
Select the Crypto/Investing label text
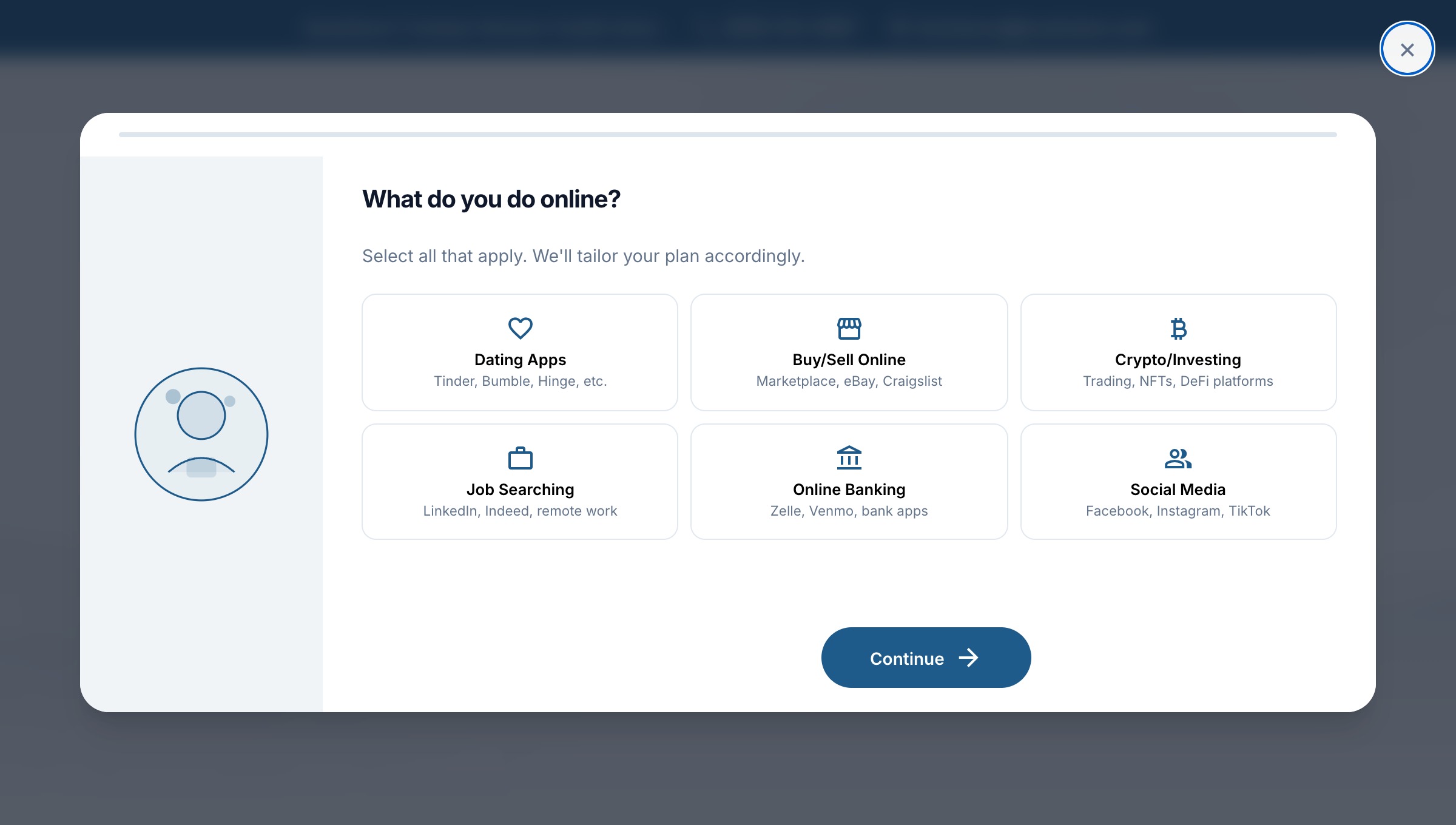(x=1178, y=360)
